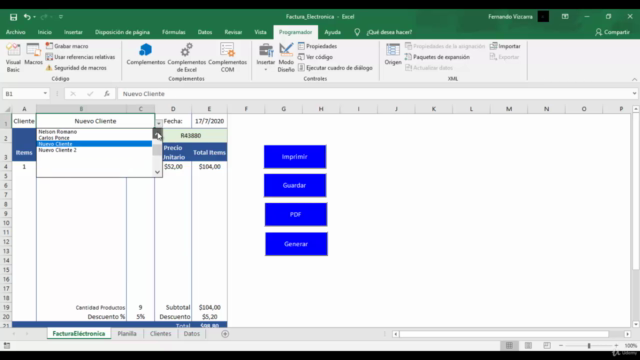Click the Compartir button

pos(612,32)
